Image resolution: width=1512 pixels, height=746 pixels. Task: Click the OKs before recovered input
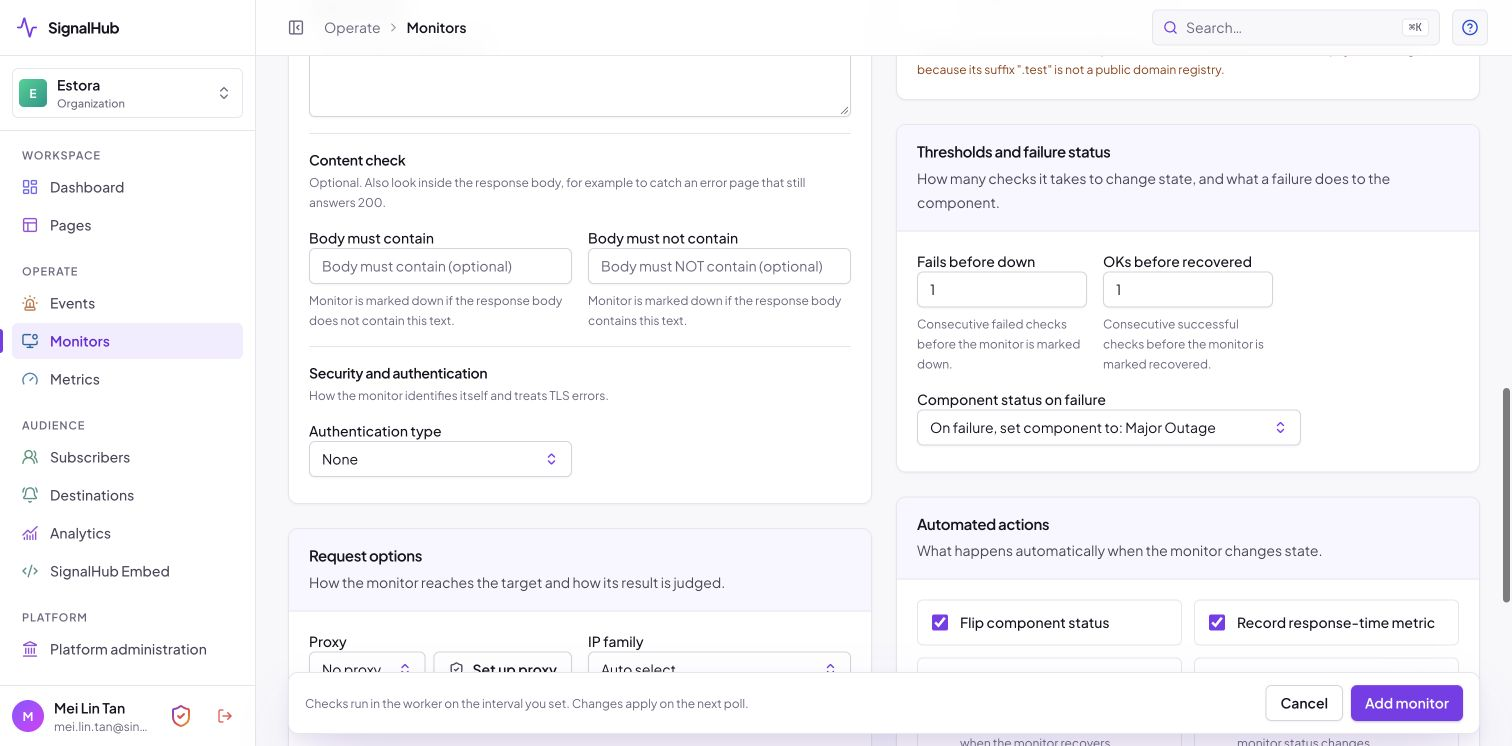click(x=1188, y=289)
